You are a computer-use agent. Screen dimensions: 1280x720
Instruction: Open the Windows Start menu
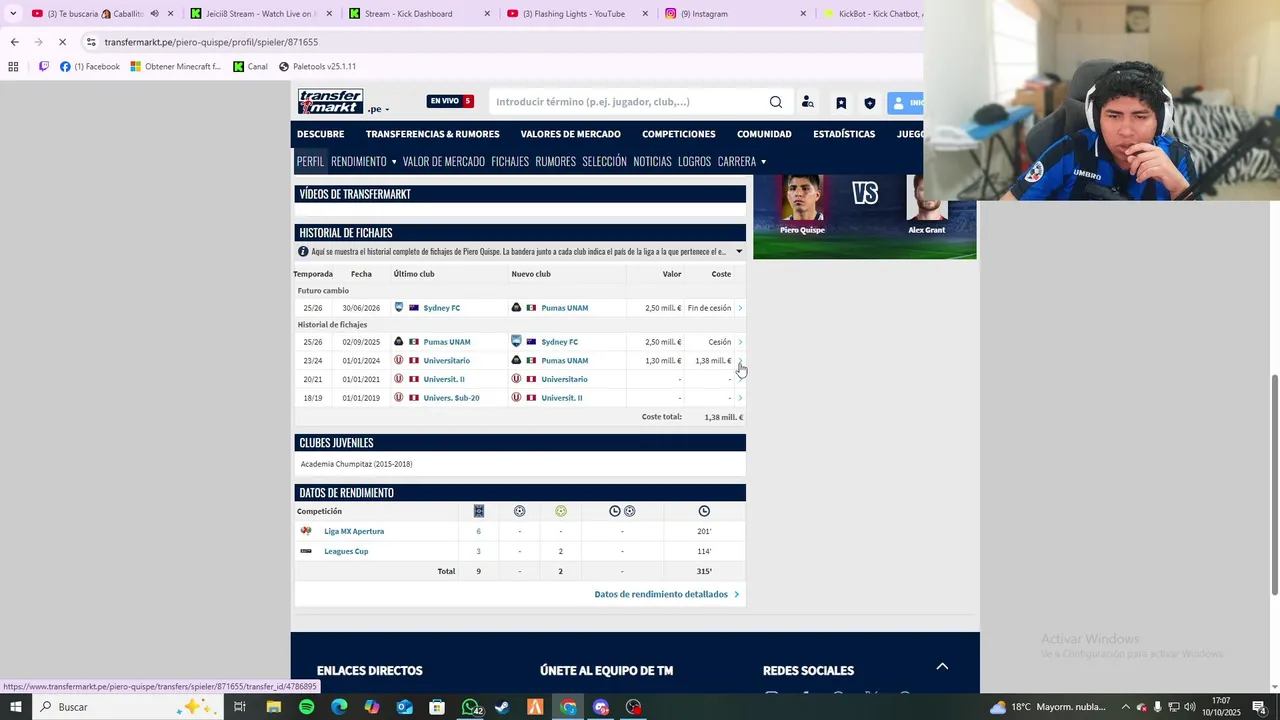coord(15,707)
